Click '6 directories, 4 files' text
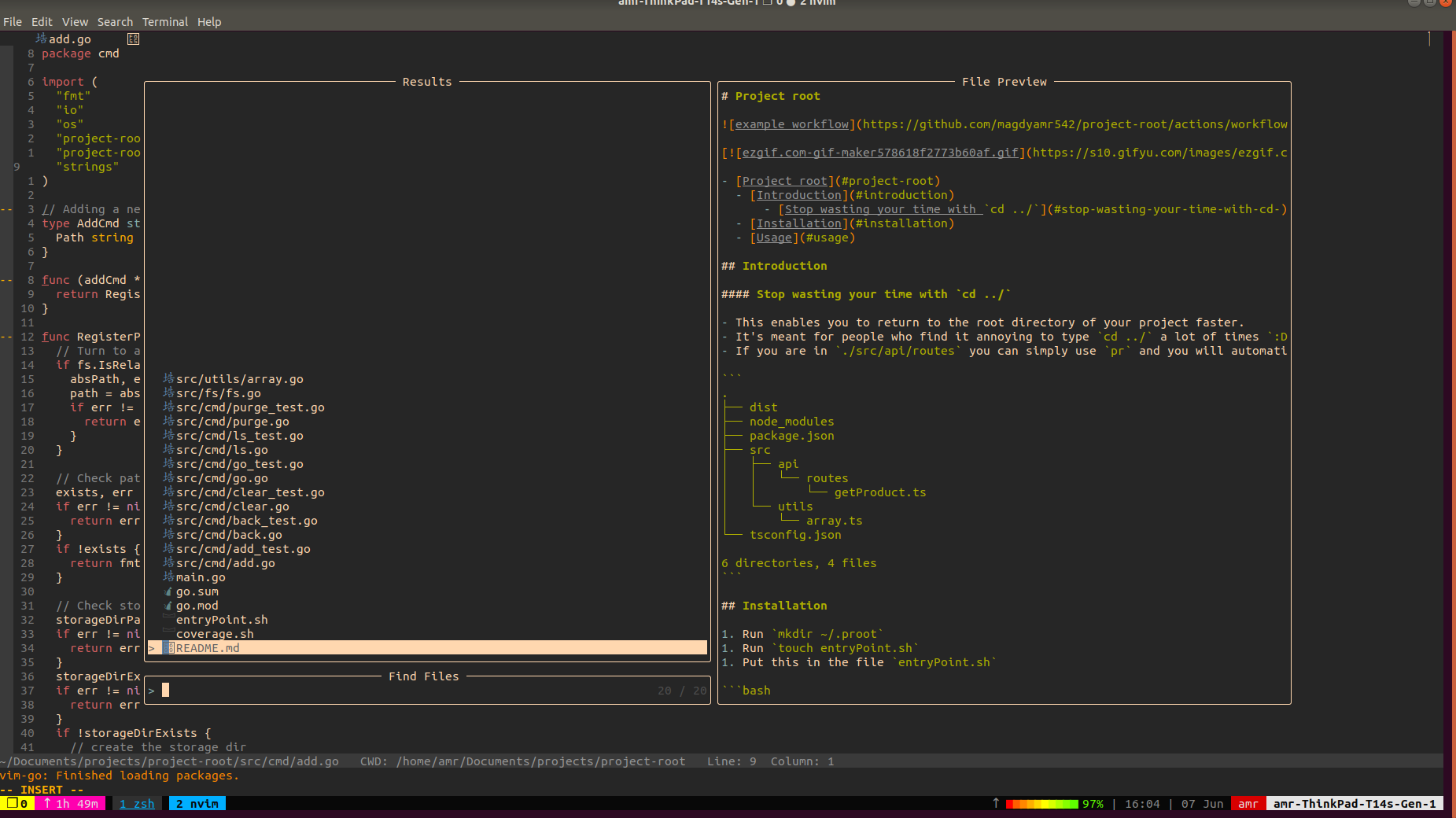The width and height of the screenshot is (1456, 818). (x=798, y=563)
